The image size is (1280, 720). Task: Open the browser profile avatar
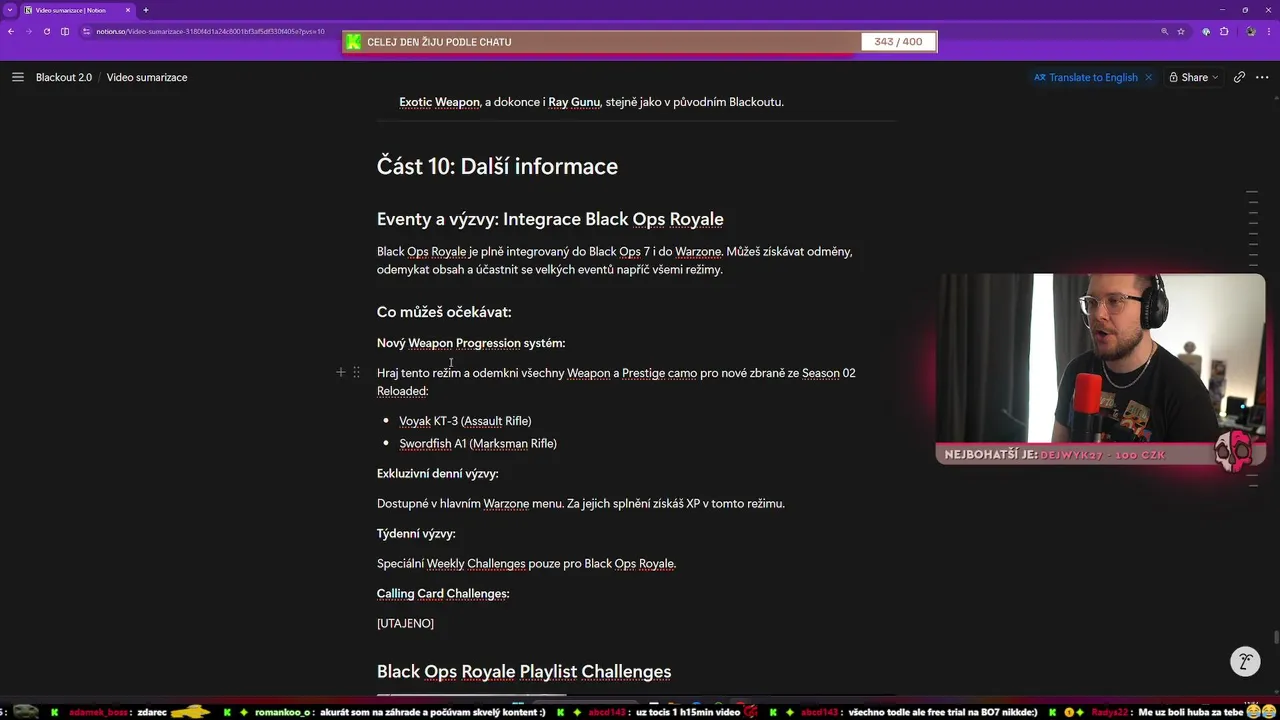point(1251,31)
